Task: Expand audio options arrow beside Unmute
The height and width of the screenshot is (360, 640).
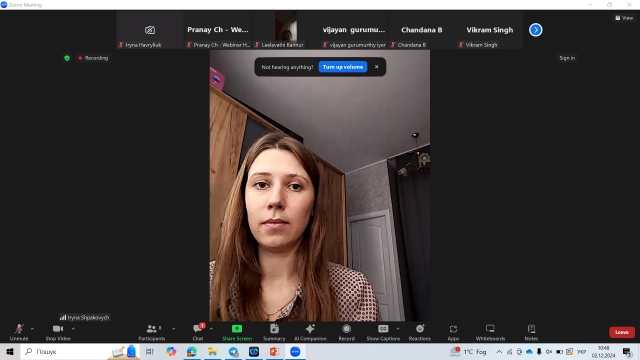Action: click(x=32, y=329)
